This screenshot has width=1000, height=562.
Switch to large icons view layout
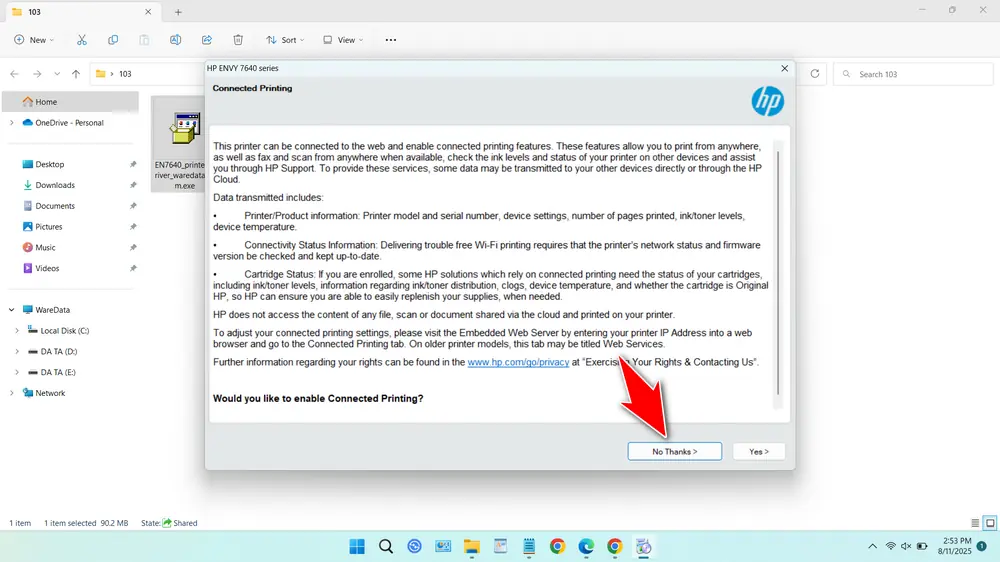click(990, 523)
